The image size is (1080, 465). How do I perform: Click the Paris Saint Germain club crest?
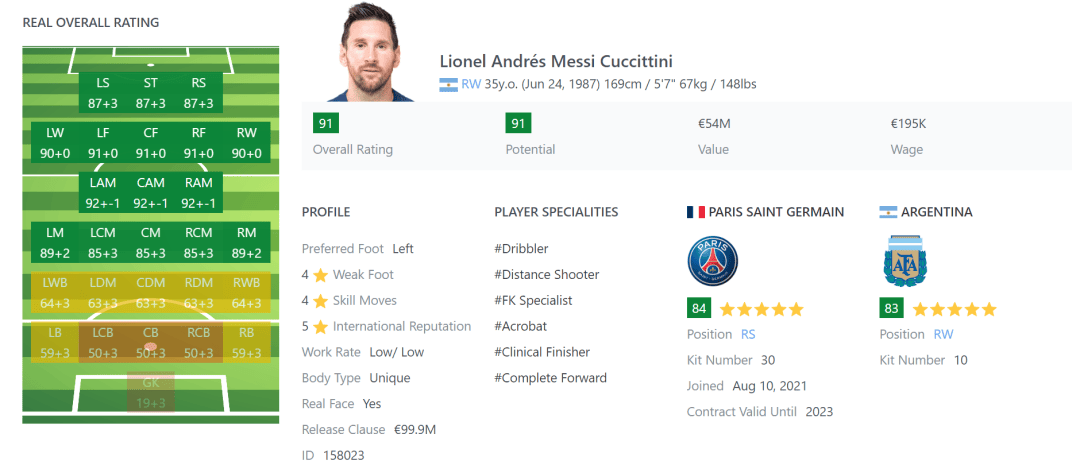712,262
